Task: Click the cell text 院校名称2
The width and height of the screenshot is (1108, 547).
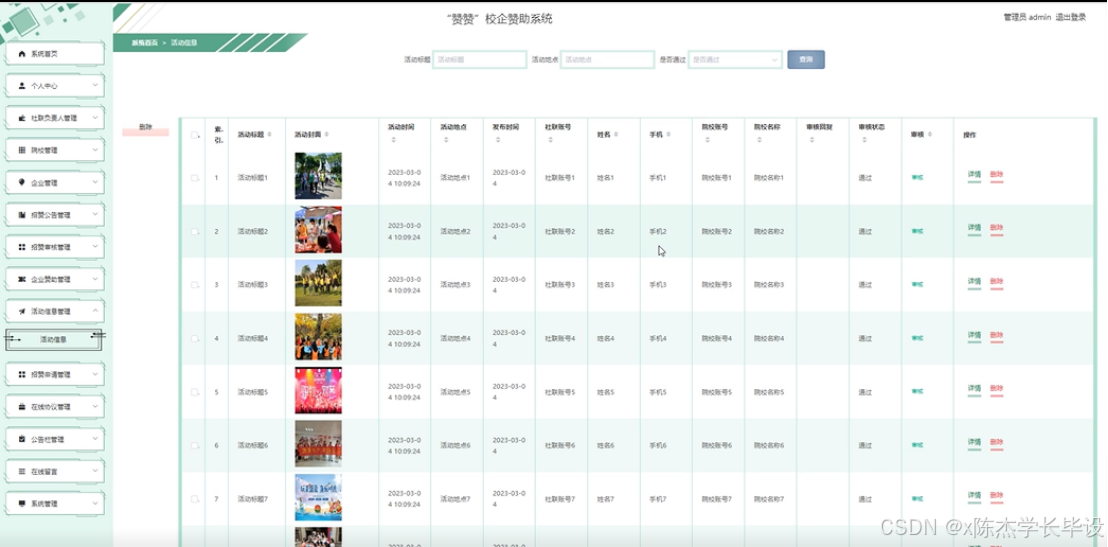Action: [769, 232]
